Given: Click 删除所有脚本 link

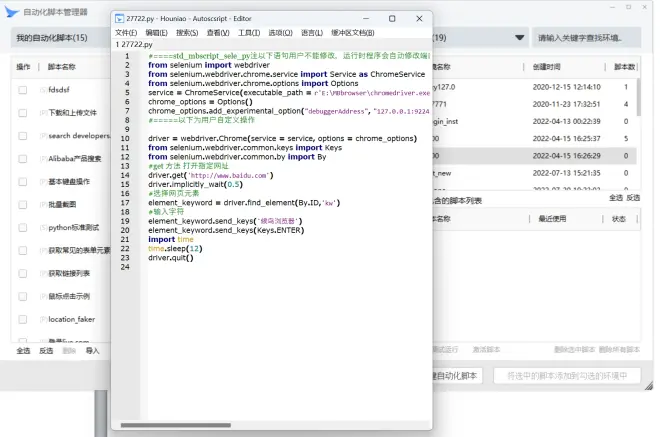Looking at the screenshot, I should 619,349.
